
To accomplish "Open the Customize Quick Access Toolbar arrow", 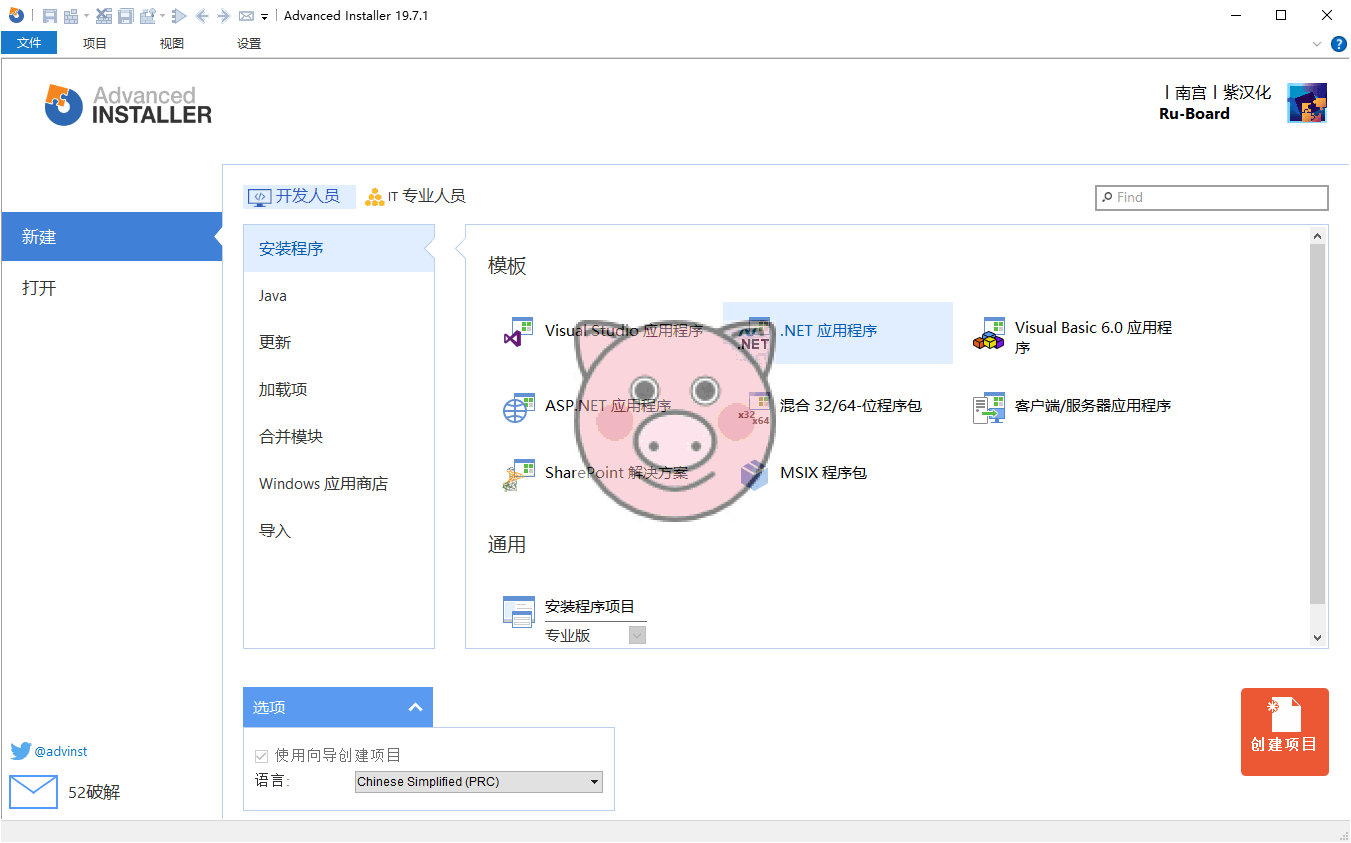I will [x=264, y=17].
